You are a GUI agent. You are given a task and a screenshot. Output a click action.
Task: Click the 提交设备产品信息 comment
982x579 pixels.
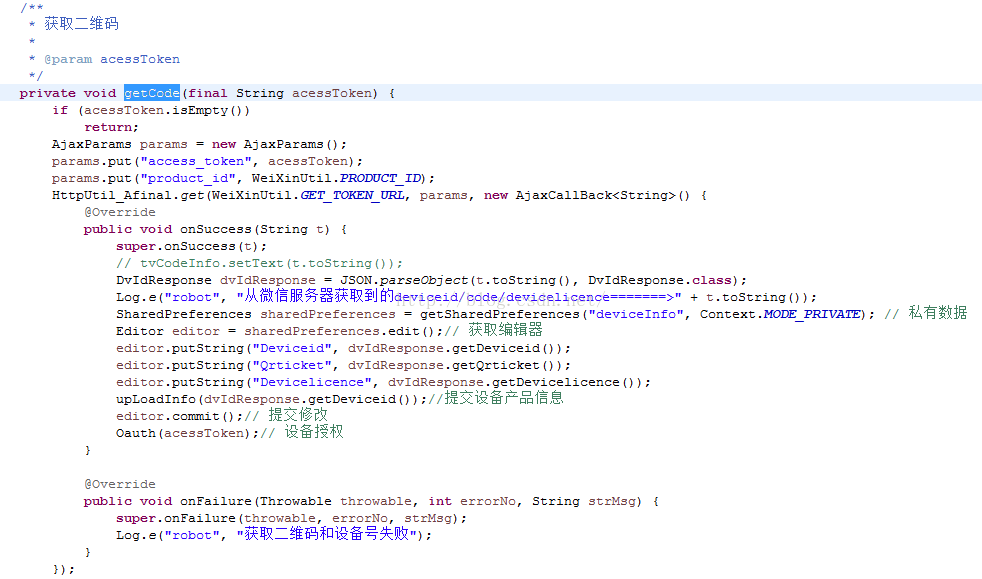(x=496, y=398)
